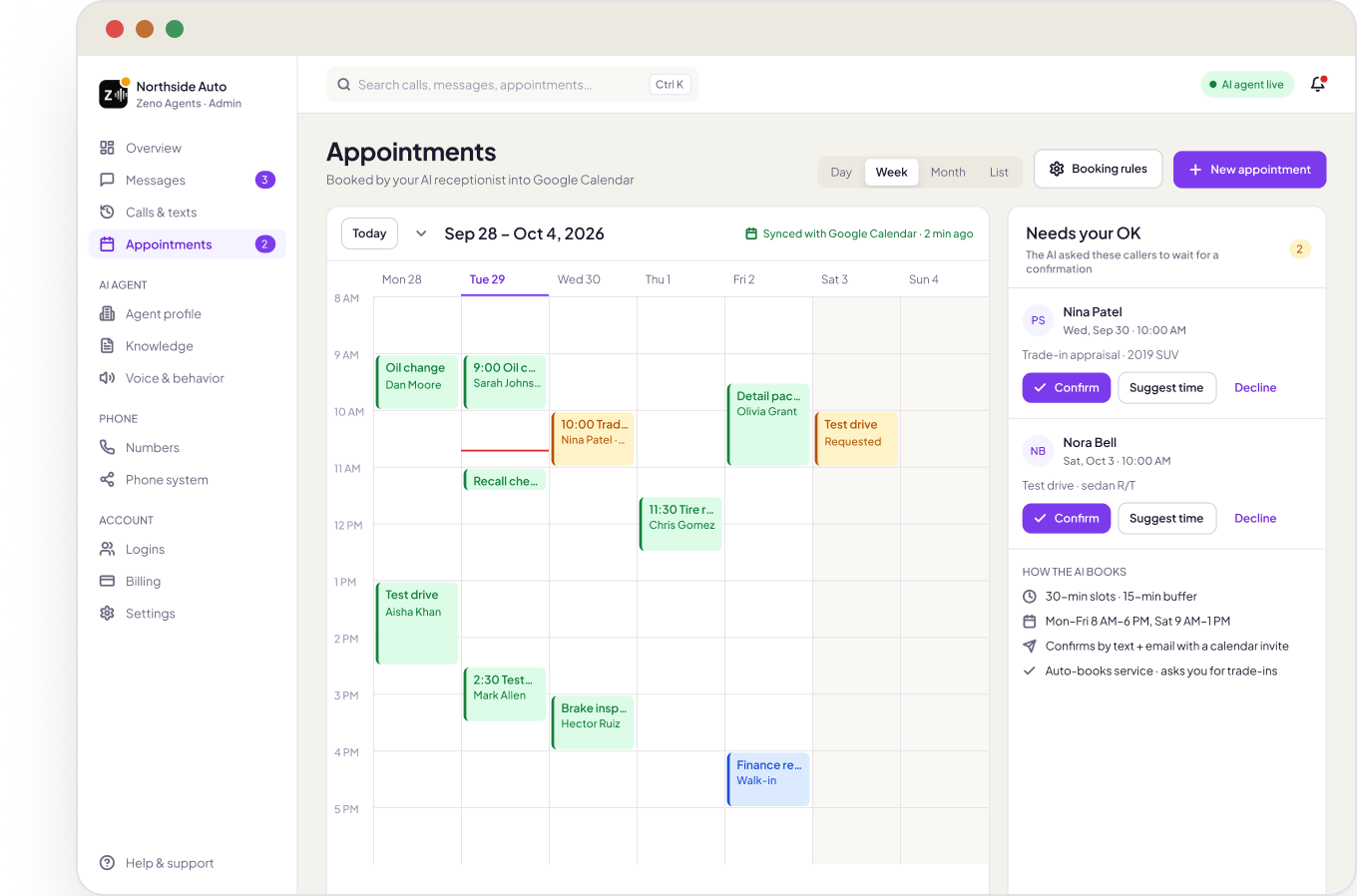Open the Finance Walk-in event on Friday
This screenshot has height=896, width=1357.
[768, 779]
